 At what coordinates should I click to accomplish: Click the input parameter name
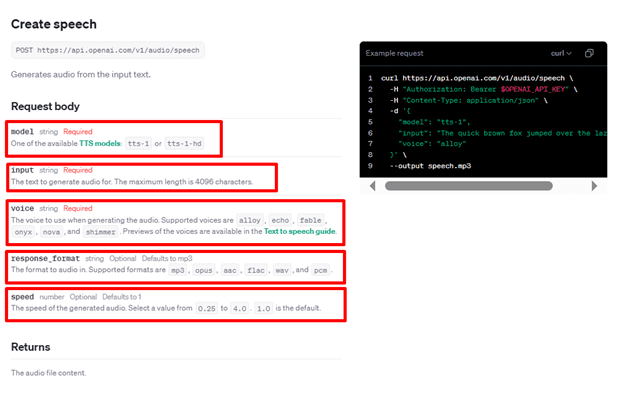tap(22, 170)
